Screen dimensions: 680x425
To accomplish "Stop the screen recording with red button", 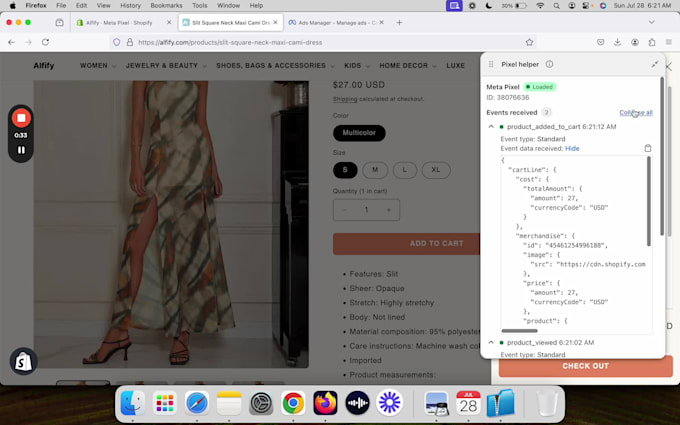I will point(21,118).
